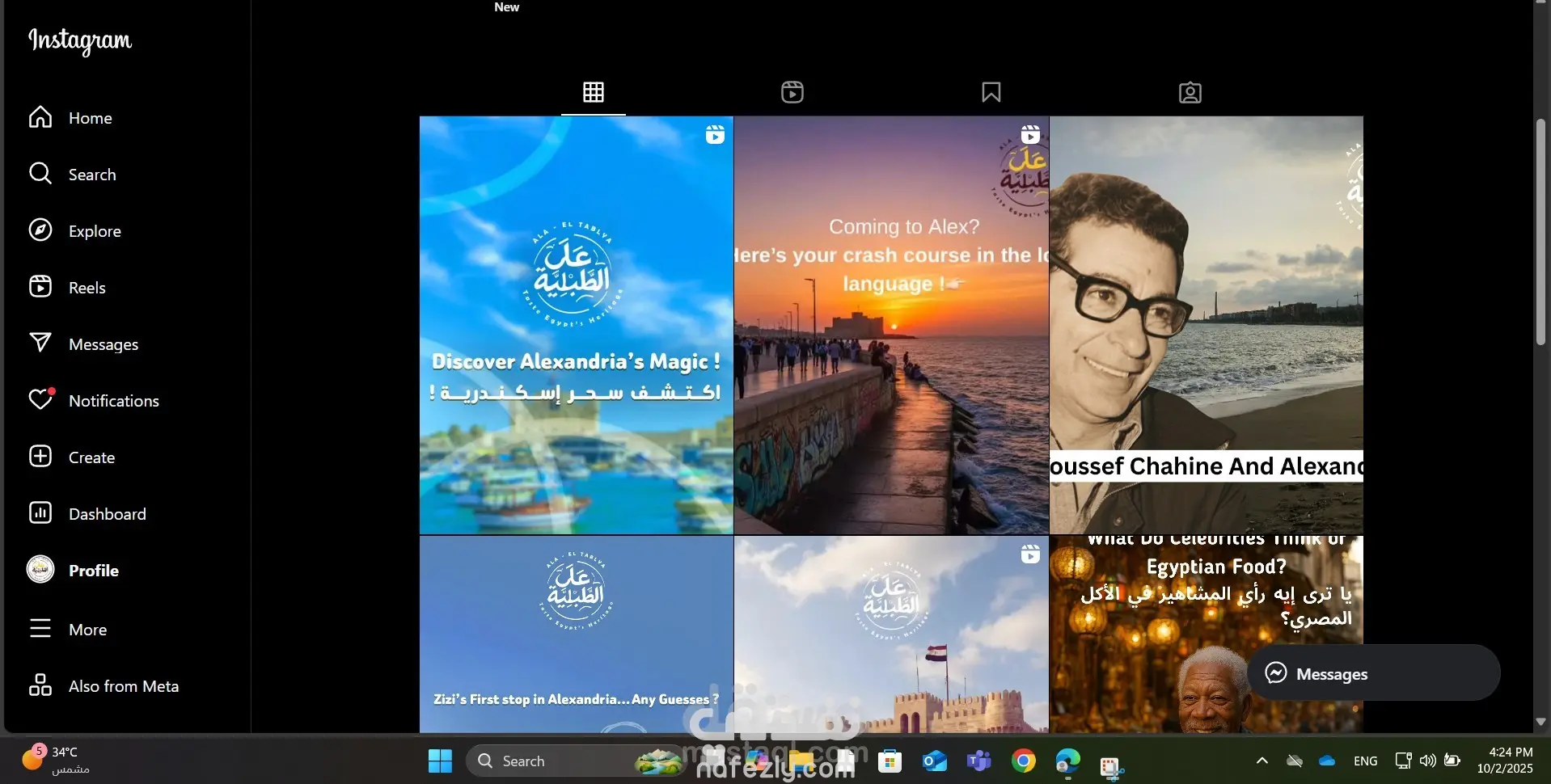Switch to the Saved bookmark tab
Image resolution: width=1551 pixels, height=784 pixels.
tap(991, 92)
